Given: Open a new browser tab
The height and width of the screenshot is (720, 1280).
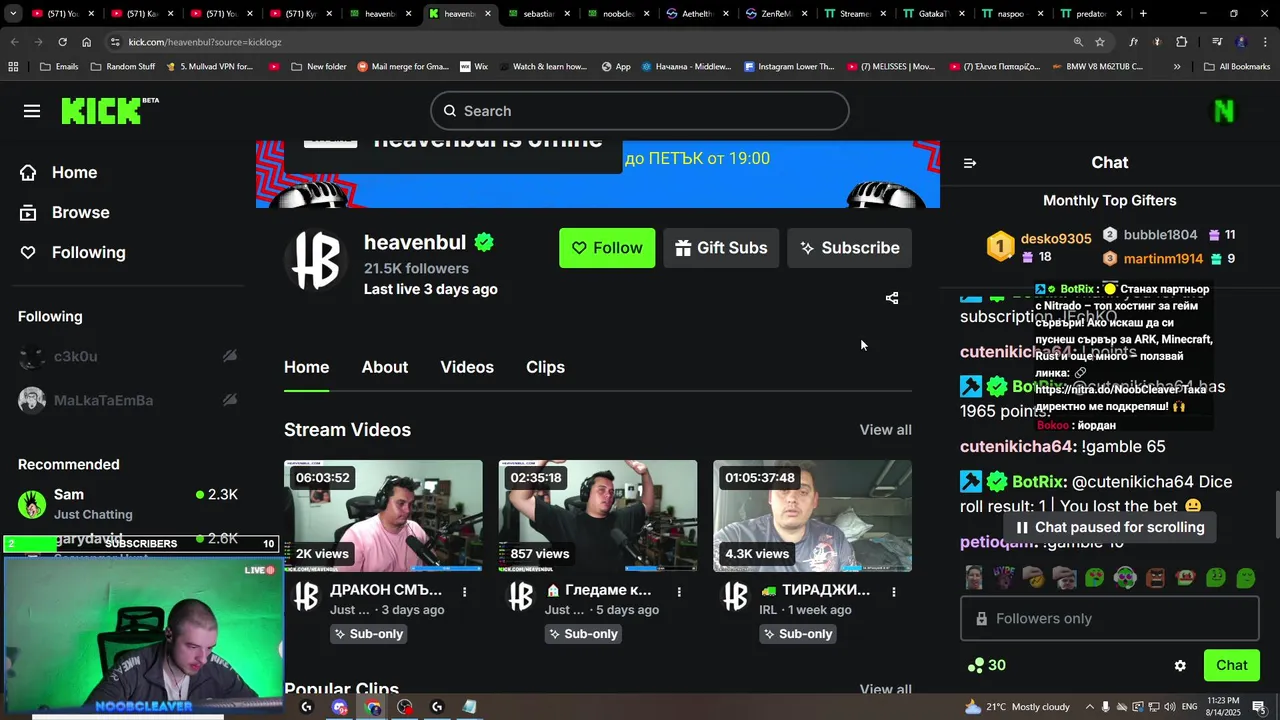Looking at the screenshot, I should (1143, 14).
